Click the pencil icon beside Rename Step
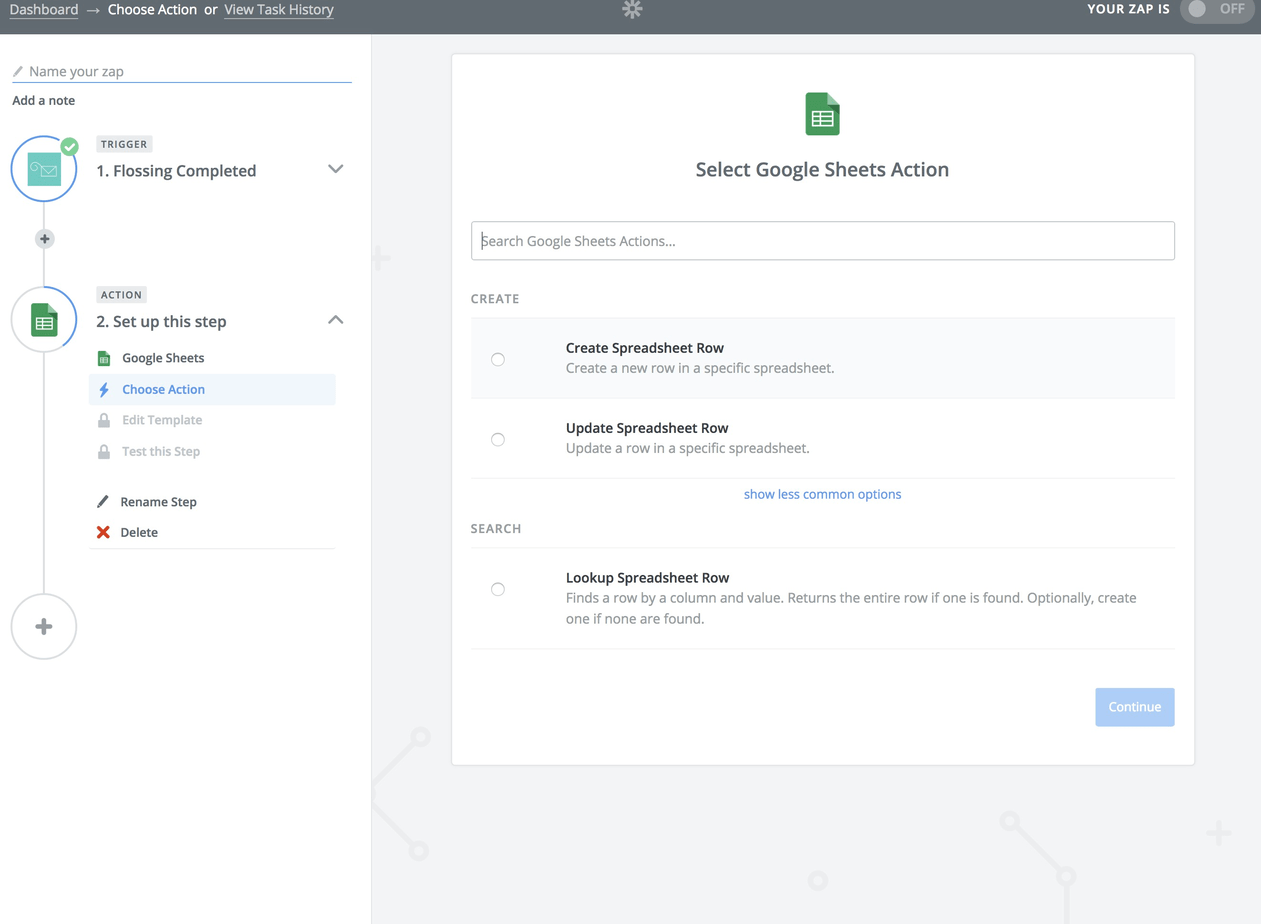Viewport: 1261px width, 924px height. click(x=103, y=502)
